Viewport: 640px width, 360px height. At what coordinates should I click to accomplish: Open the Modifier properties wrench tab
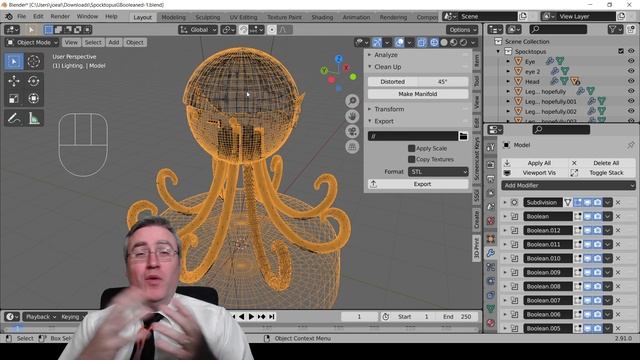[x=491, y=253]
